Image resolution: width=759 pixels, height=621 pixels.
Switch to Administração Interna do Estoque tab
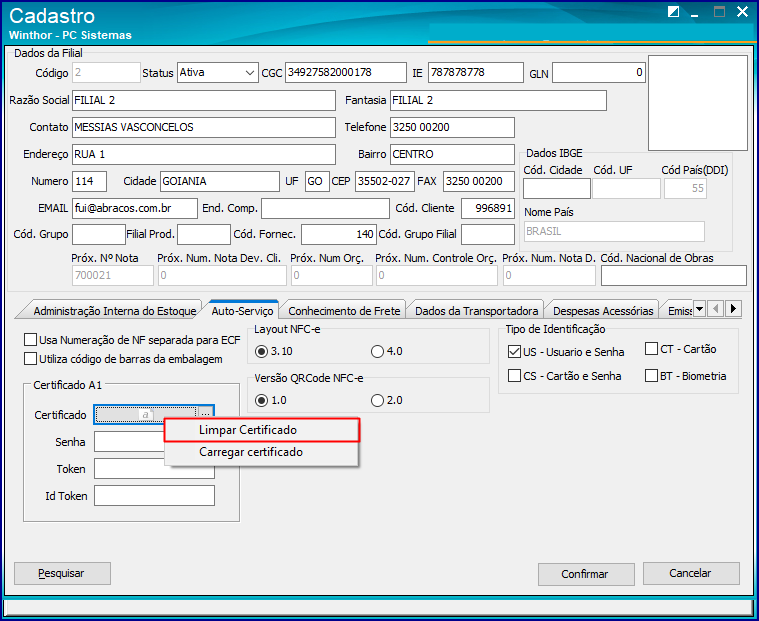click(x=114, y=311)
